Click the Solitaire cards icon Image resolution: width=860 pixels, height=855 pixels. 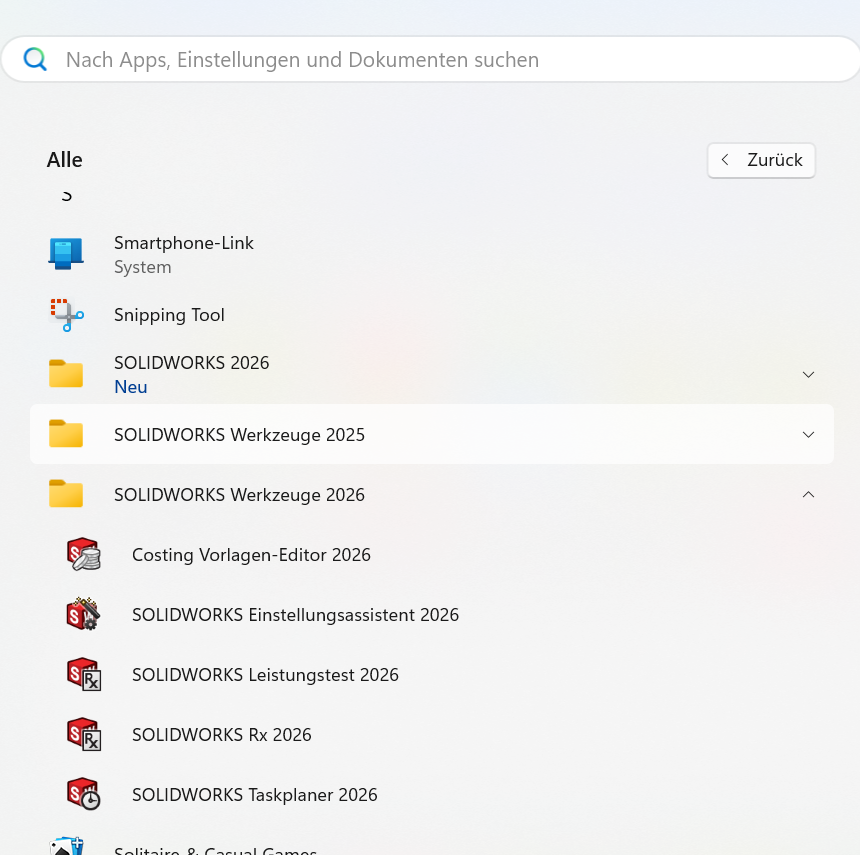tap(66, 846)
